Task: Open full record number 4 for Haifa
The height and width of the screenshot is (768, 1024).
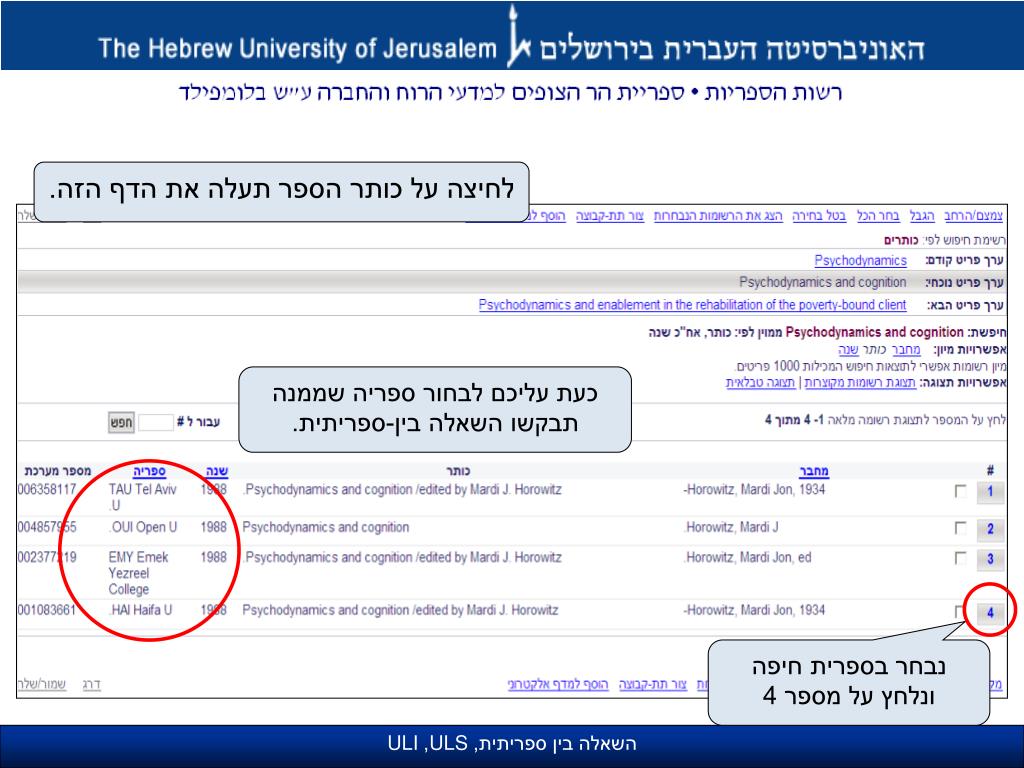Action: click(x=990, y=613)
